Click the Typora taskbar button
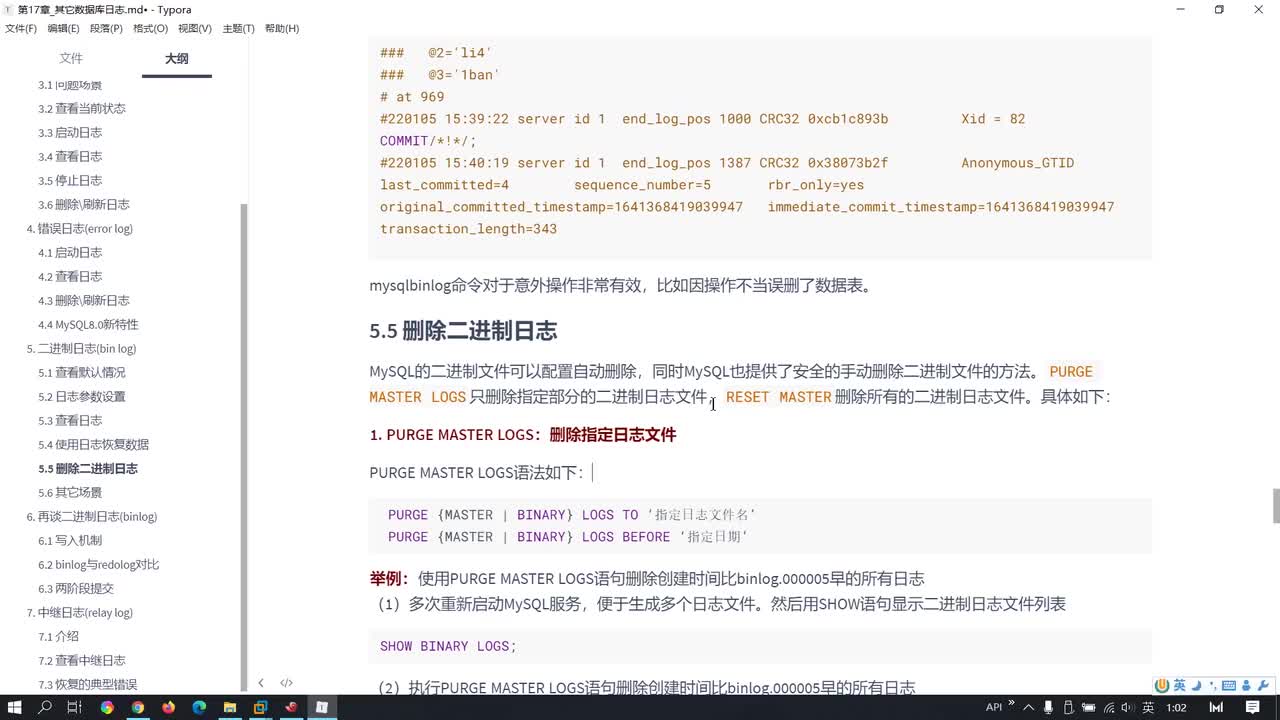The height and width of the screenshot is (720, 1280). coord(322,707)
